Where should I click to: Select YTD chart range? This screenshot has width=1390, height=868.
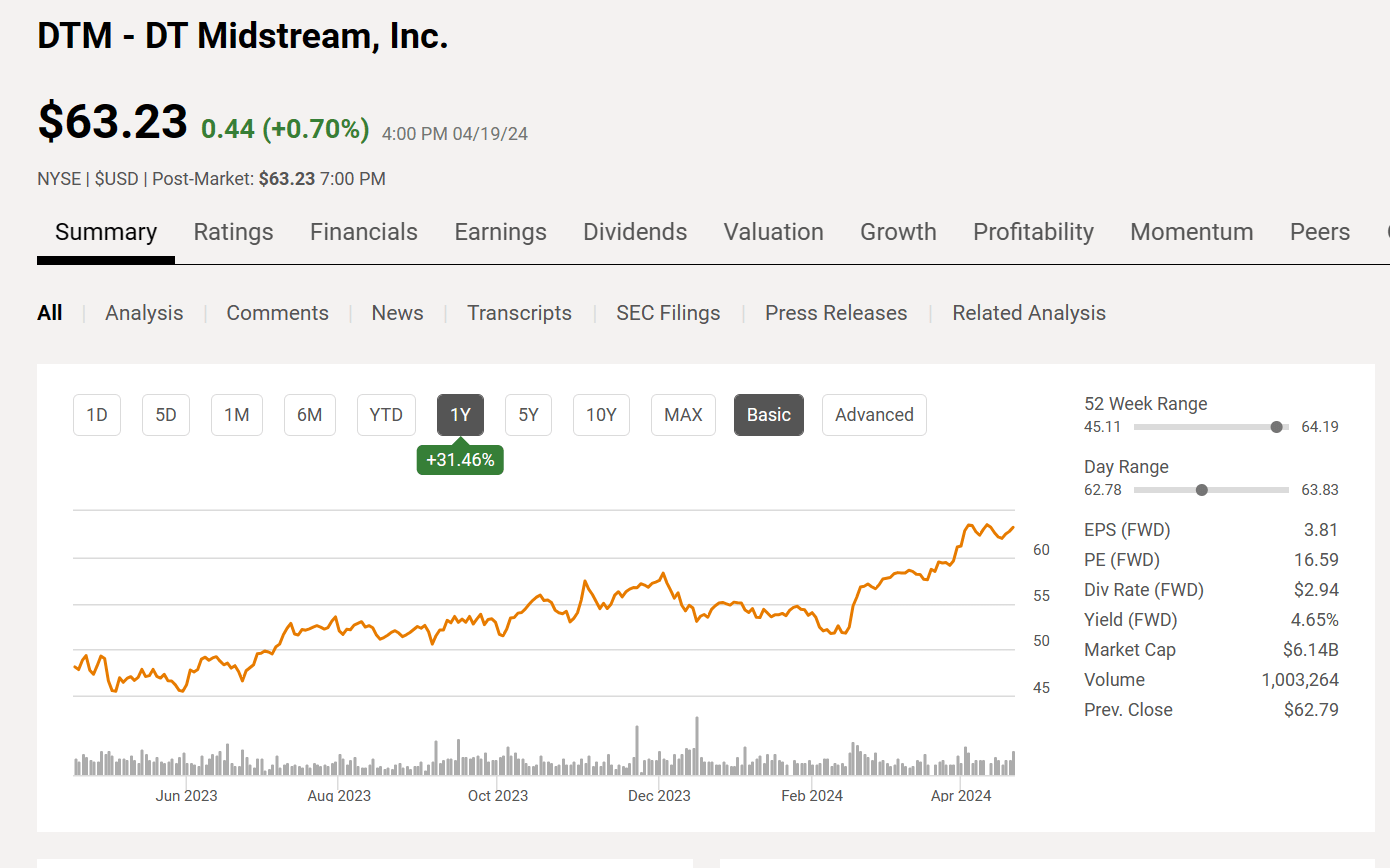386,414
